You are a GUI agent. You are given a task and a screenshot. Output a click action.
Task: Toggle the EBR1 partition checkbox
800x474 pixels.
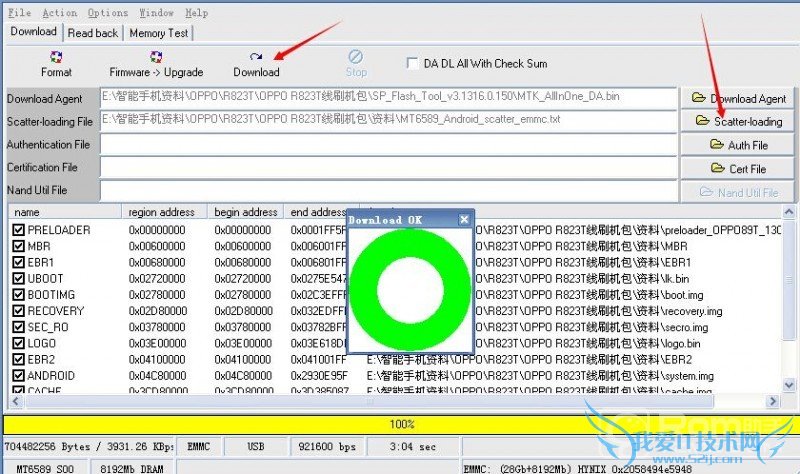point(18,262)
